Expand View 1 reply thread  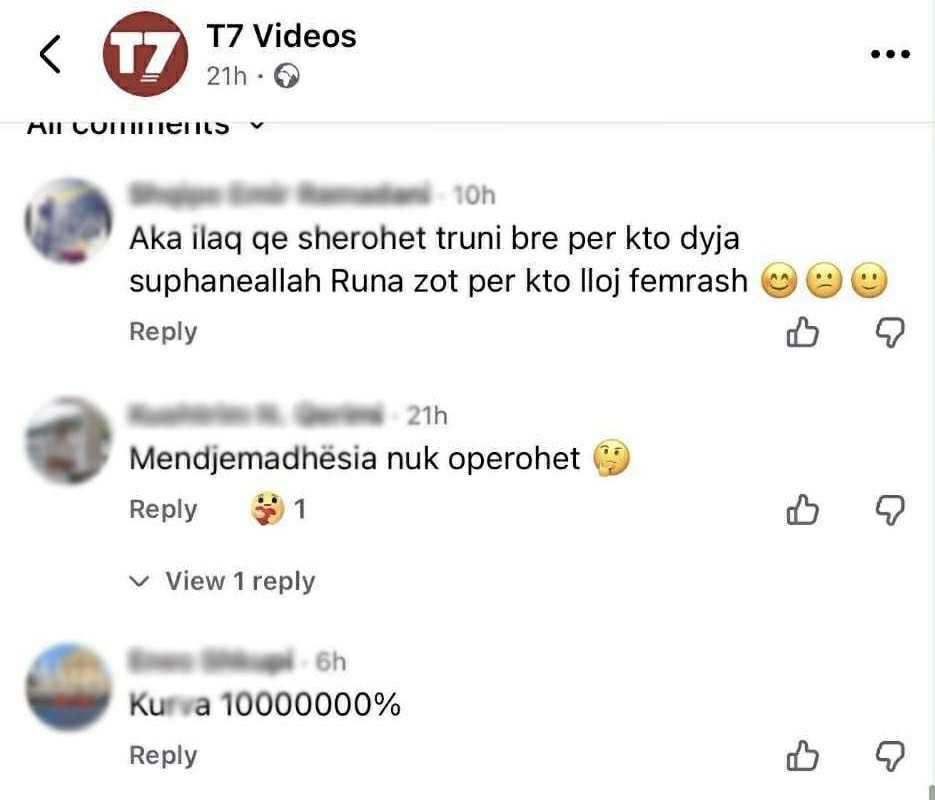[x=222, y=581]
